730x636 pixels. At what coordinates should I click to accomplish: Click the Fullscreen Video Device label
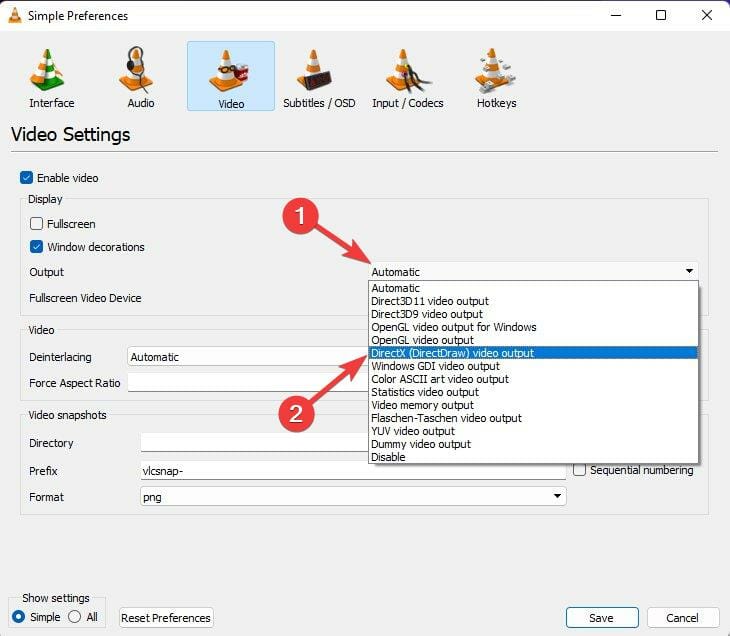[85, 298]
